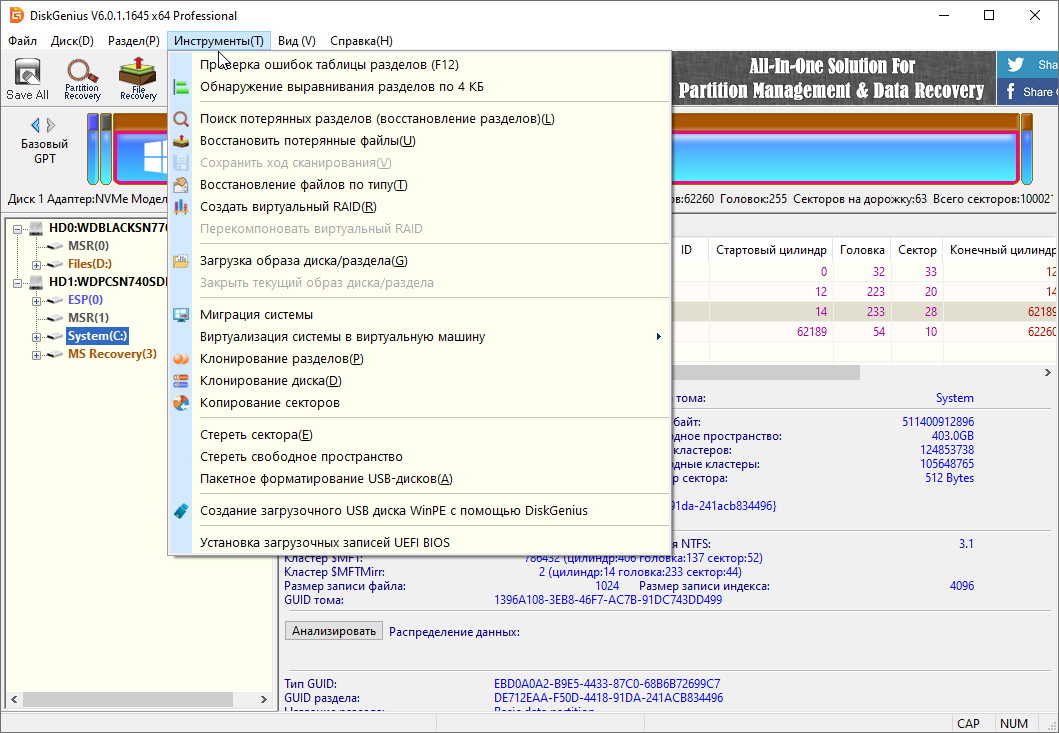Open Partition Recovery from the toolbar
The image size is (1059, 733).
[82, 79]
